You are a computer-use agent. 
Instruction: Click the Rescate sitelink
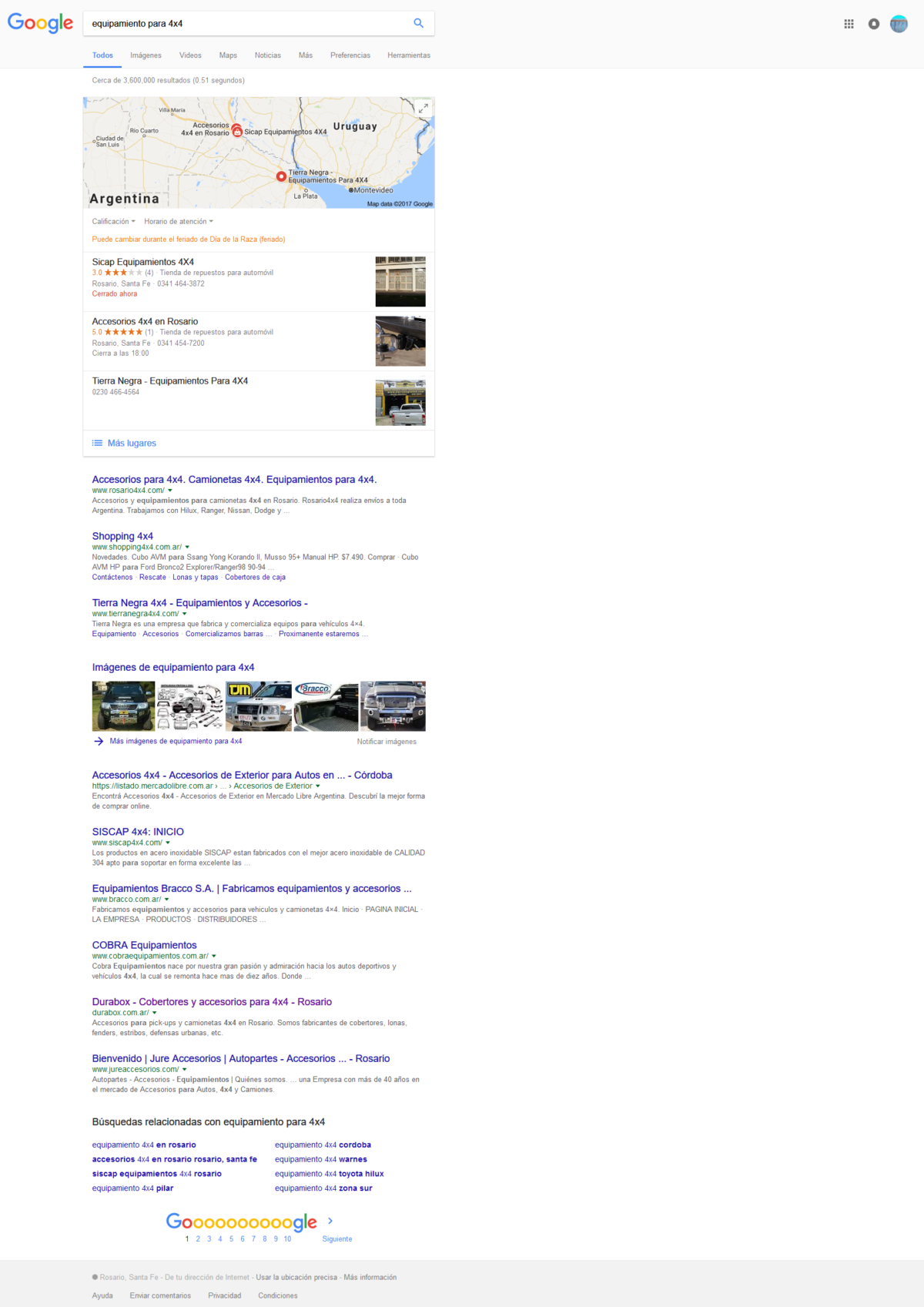coord(152,577)
